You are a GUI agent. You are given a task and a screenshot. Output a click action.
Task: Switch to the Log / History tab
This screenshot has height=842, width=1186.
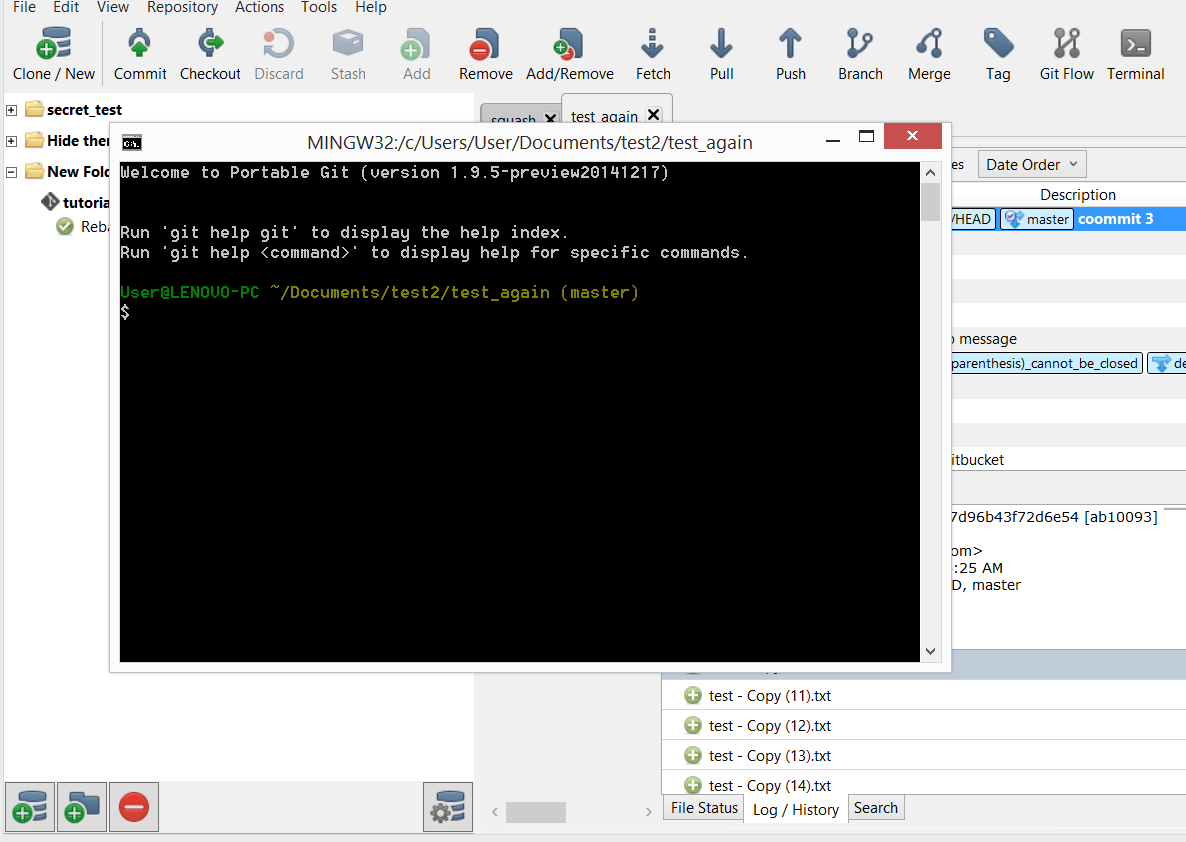pyautogui.click(x=796, y=809)
